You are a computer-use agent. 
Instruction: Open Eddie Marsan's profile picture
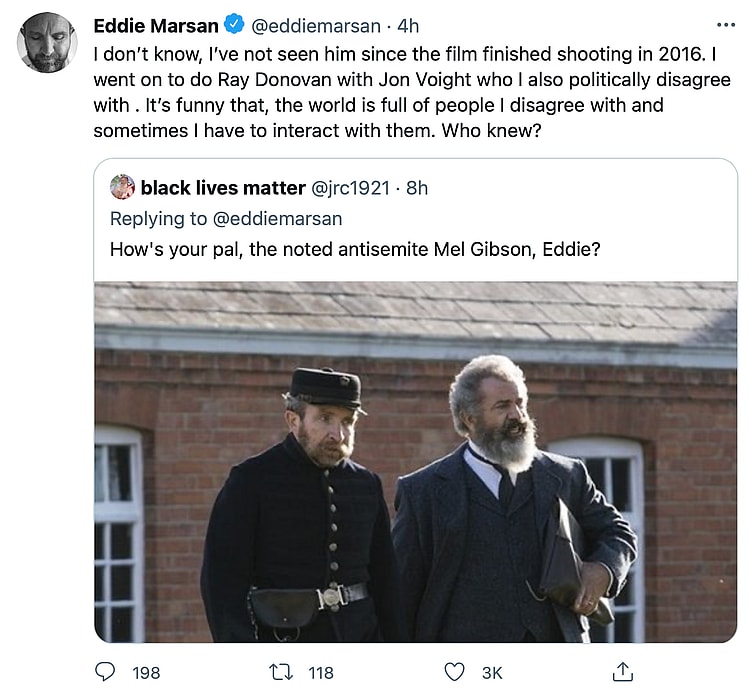[48, 43]
